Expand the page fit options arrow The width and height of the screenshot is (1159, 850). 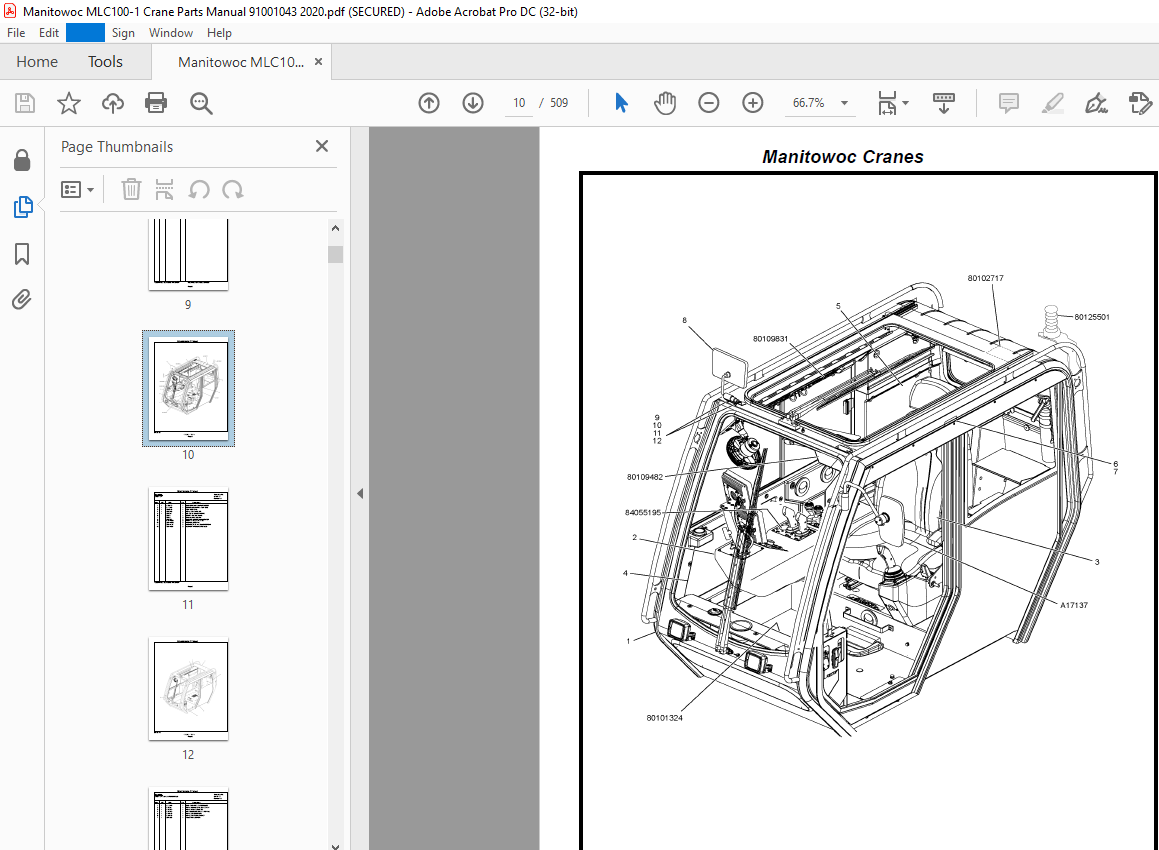click(905, 103)
